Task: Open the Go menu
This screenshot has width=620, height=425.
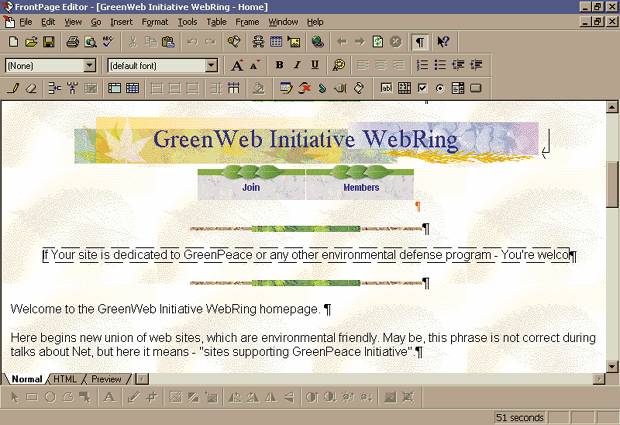Action: click(96, 22)
